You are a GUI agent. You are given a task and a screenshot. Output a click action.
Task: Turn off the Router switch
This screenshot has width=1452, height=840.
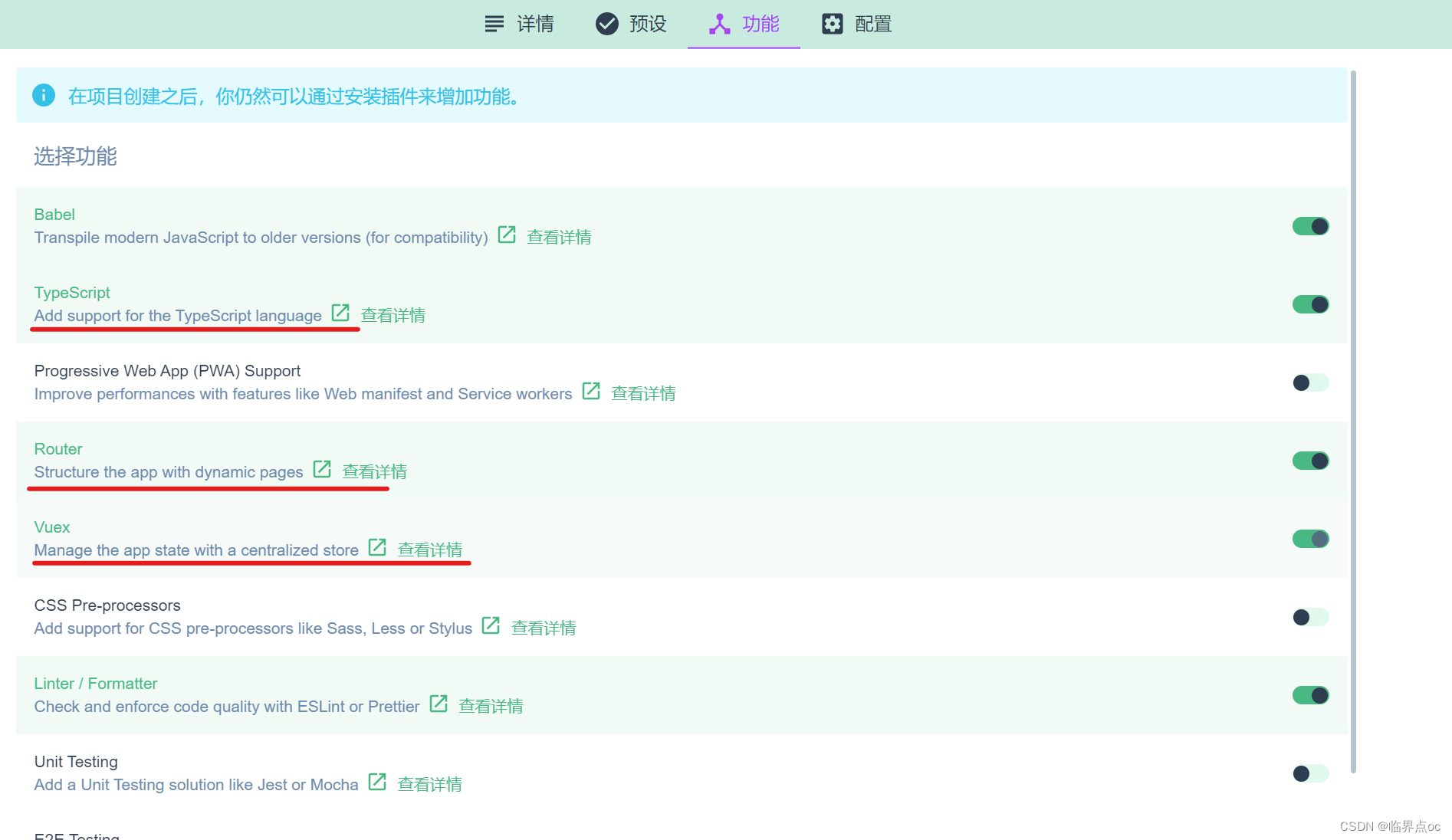pos(1311,461)
